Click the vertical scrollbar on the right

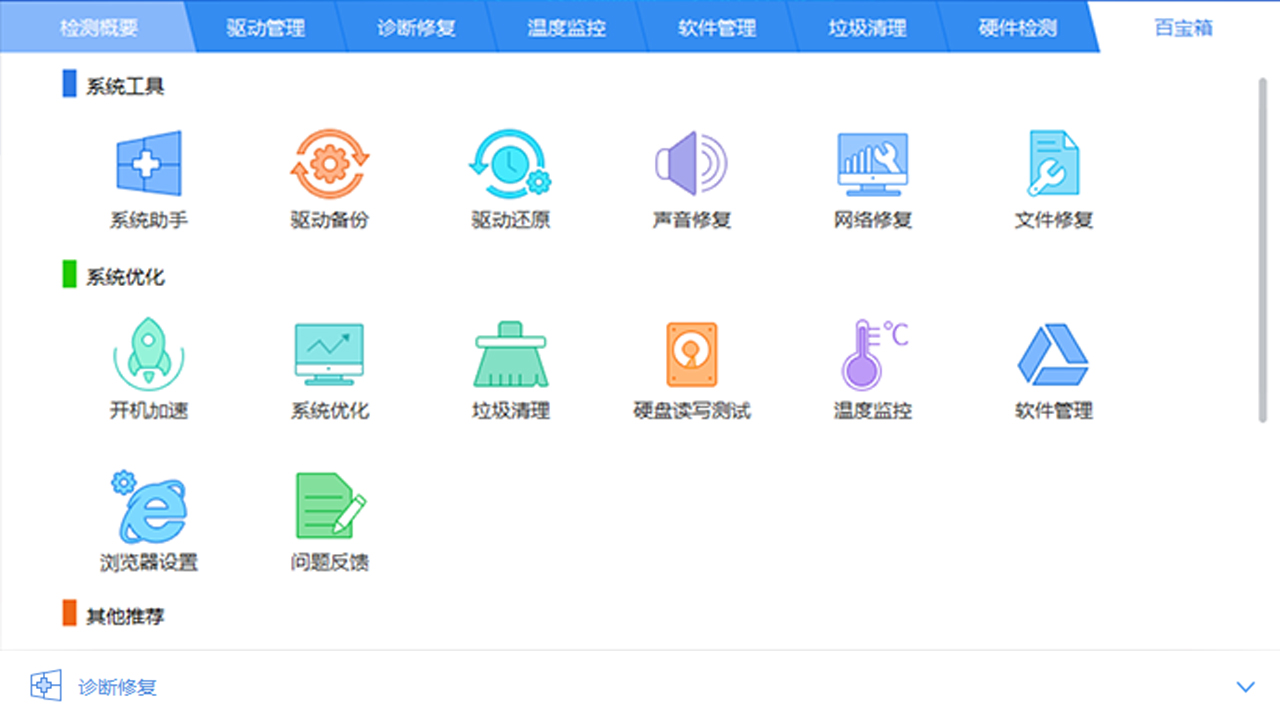[x=1262, y=250]
